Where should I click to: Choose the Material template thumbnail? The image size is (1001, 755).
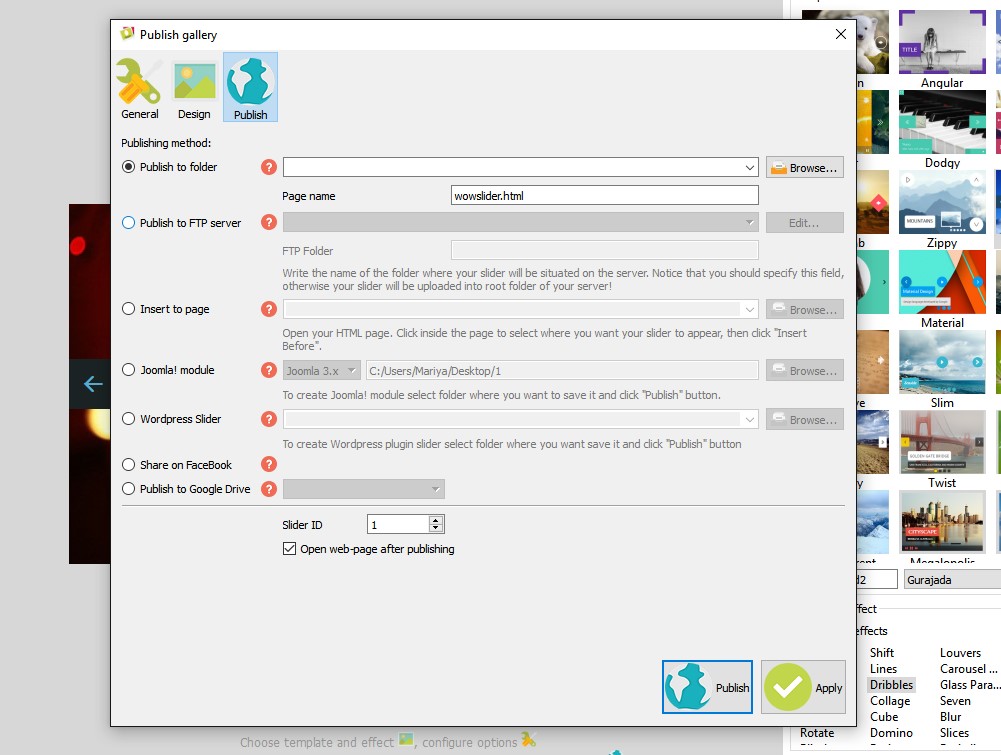coord(942,282)
